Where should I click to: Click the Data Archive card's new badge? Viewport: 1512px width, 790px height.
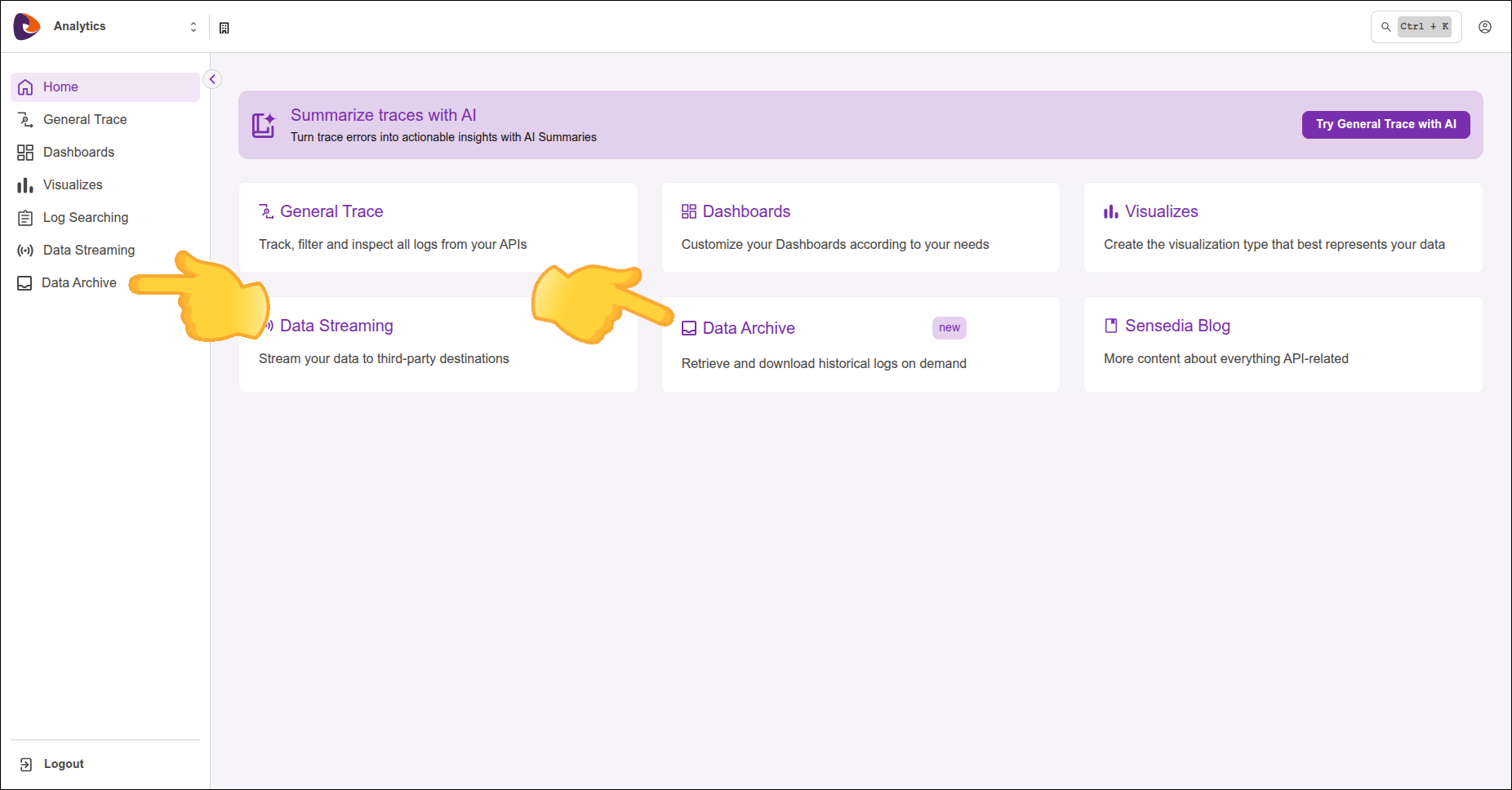click(949, 328)
